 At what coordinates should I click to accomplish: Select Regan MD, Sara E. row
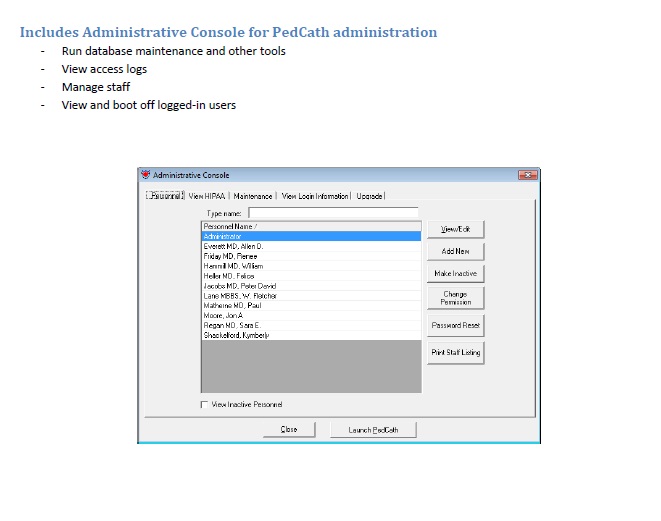coord(312,325)
